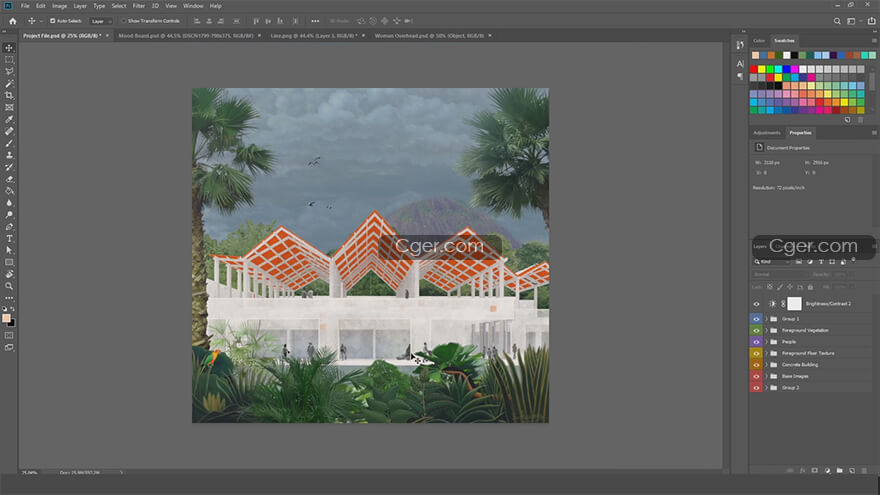Viewport: 880px width, 495px height.
Task: Hide the Group 1 layer group
Action: (x=756, y=319)
